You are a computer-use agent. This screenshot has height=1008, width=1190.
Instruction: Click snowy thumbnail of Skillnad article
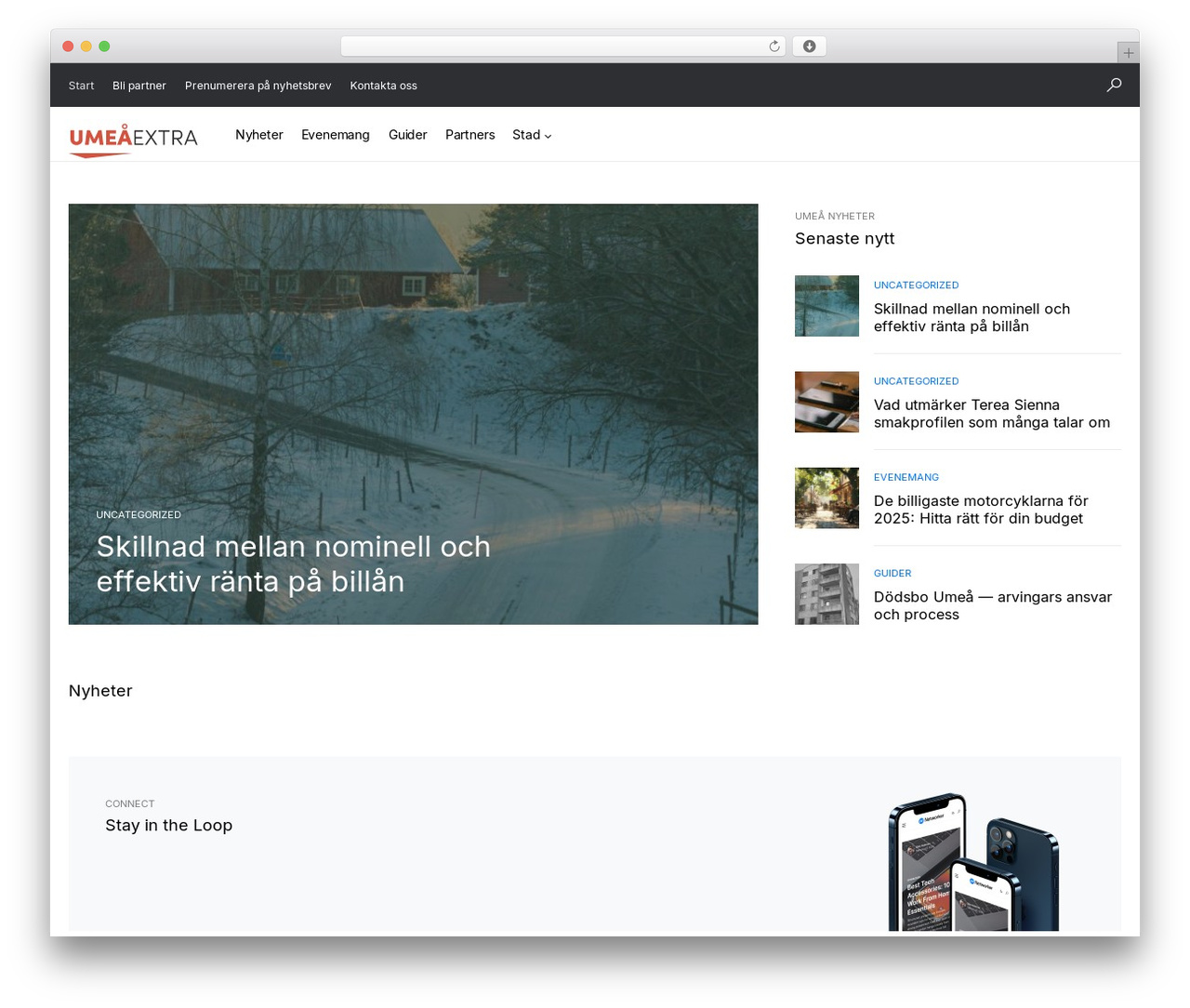click(x=826, y=306)
